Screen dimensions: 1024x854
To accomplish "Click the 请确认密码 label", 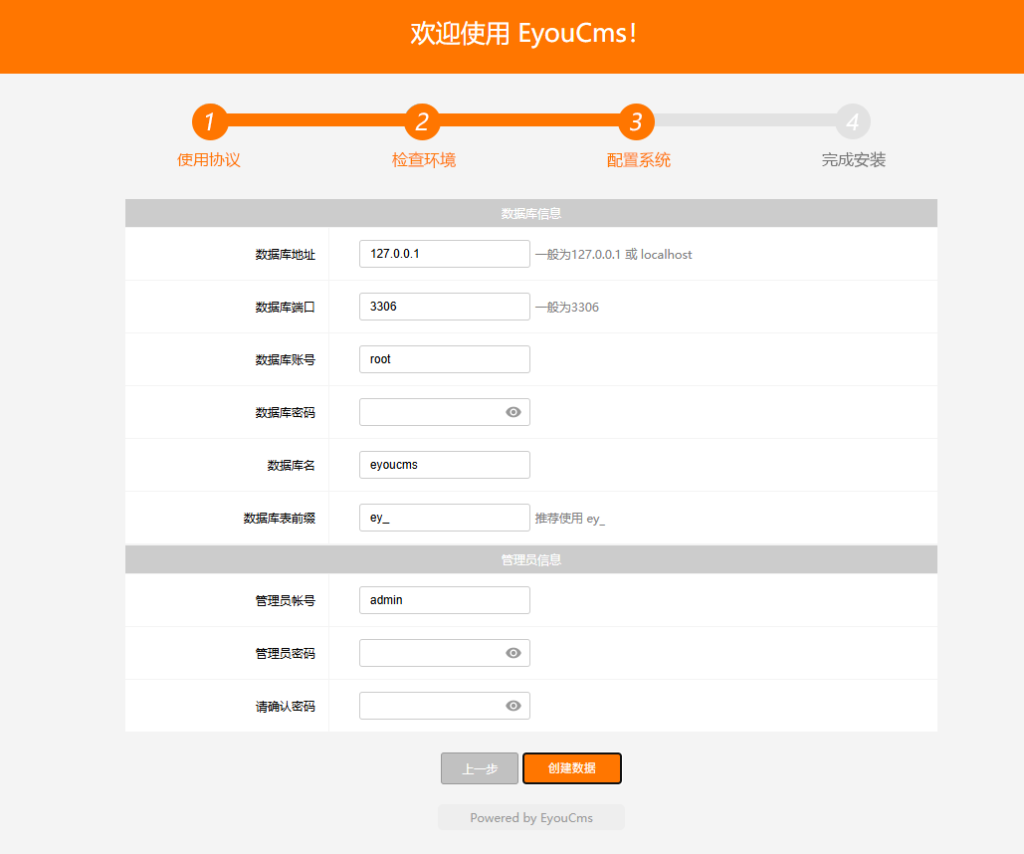I will [285, 706].
